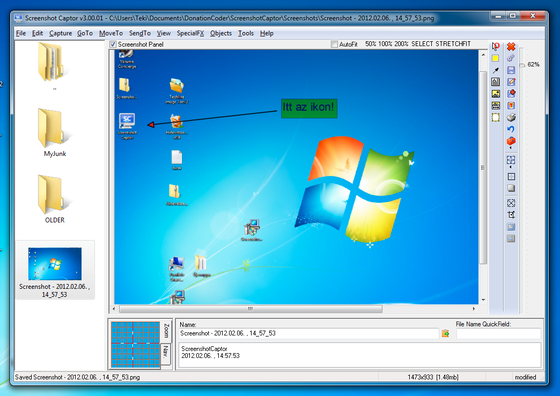Toggle the Screenshot Panel checkbox
560x396 pixels.
click(x=113, y=44)
